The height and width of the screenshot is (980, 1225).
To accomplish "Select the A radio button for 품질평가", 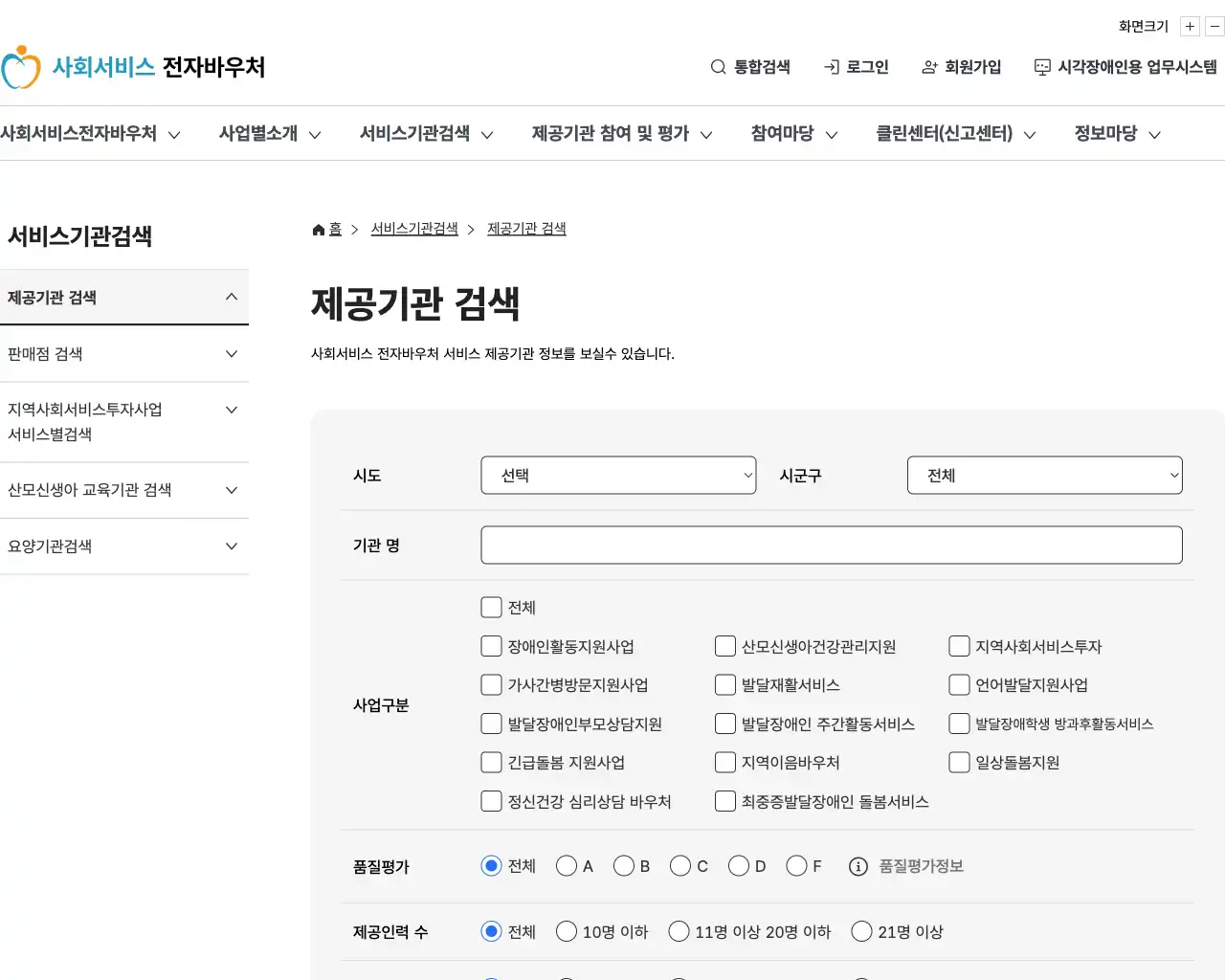I will (567, 865).
